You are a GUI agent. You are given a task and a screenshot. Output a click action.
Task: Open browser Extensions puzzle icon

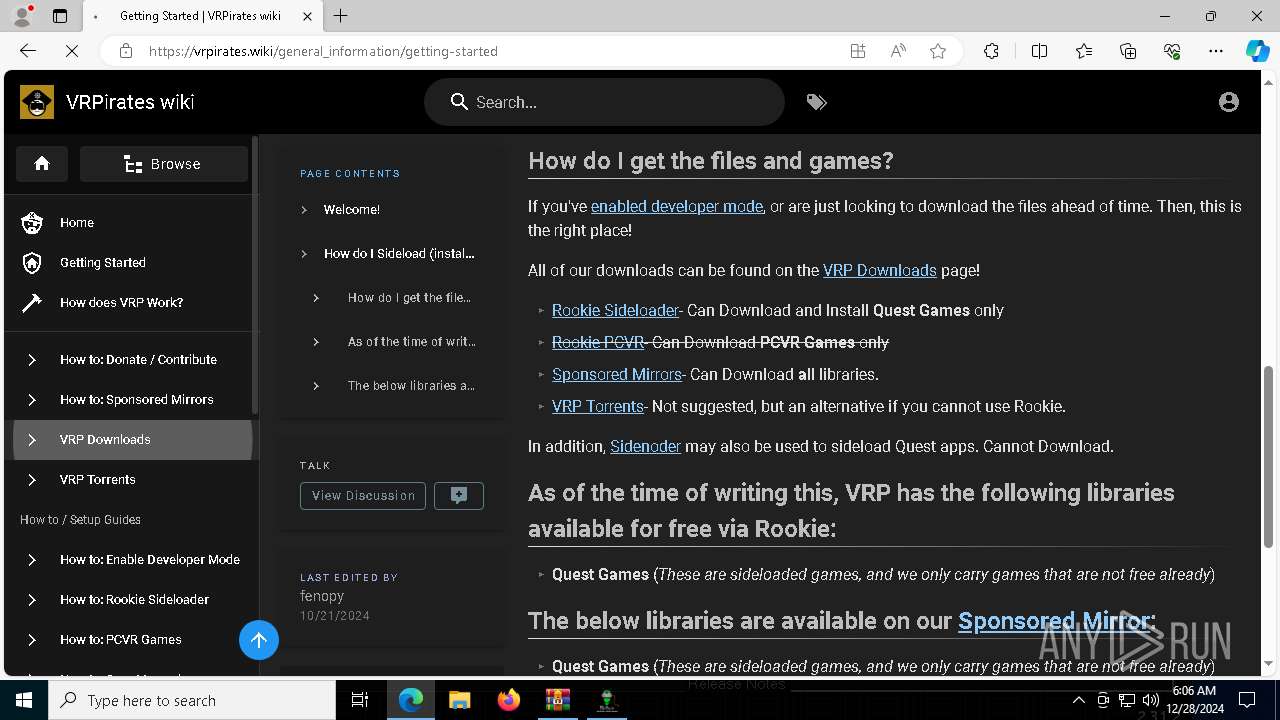coord(991,51)
